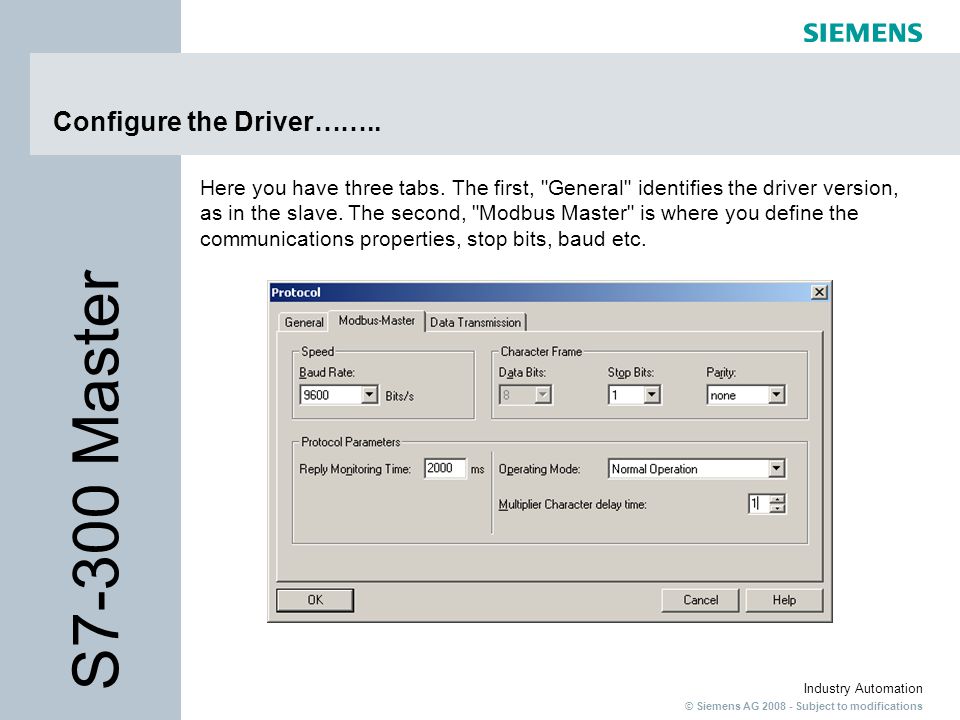Viewport: 960px width, 720px height.
Task: Click the "Character Frame" group label
Action: point(541,351)
